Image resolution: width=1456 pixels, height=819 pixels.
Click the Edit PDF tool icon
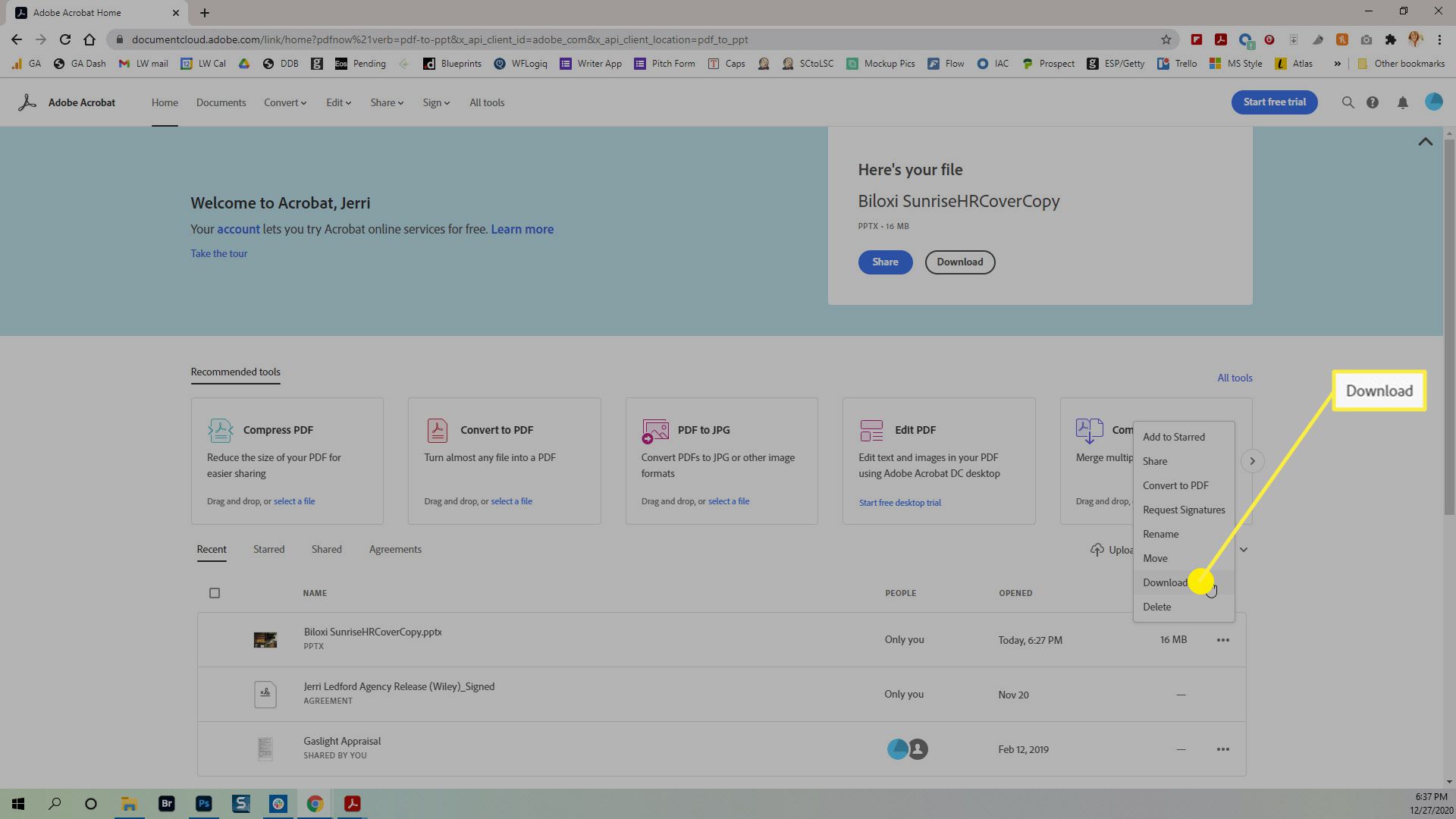870,429
